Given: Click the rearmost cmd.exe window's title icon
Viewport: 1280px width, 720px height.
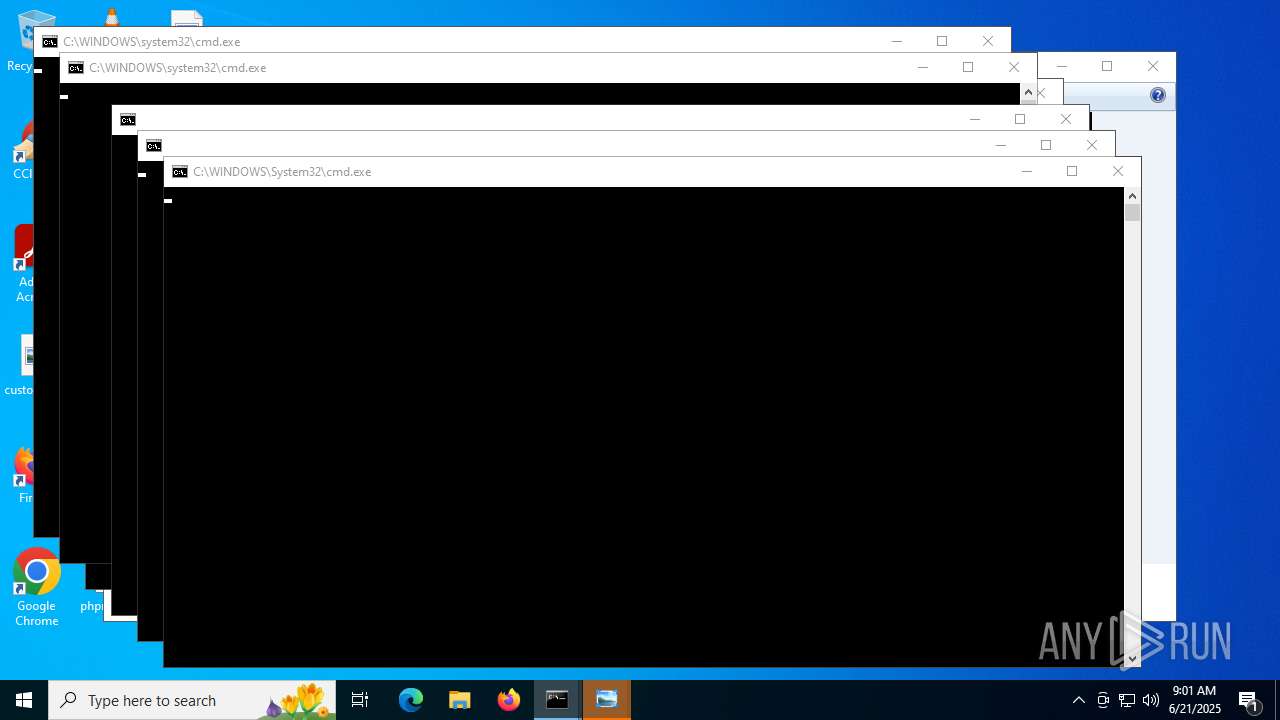Looking at the screenshot, I should [50, 42].
